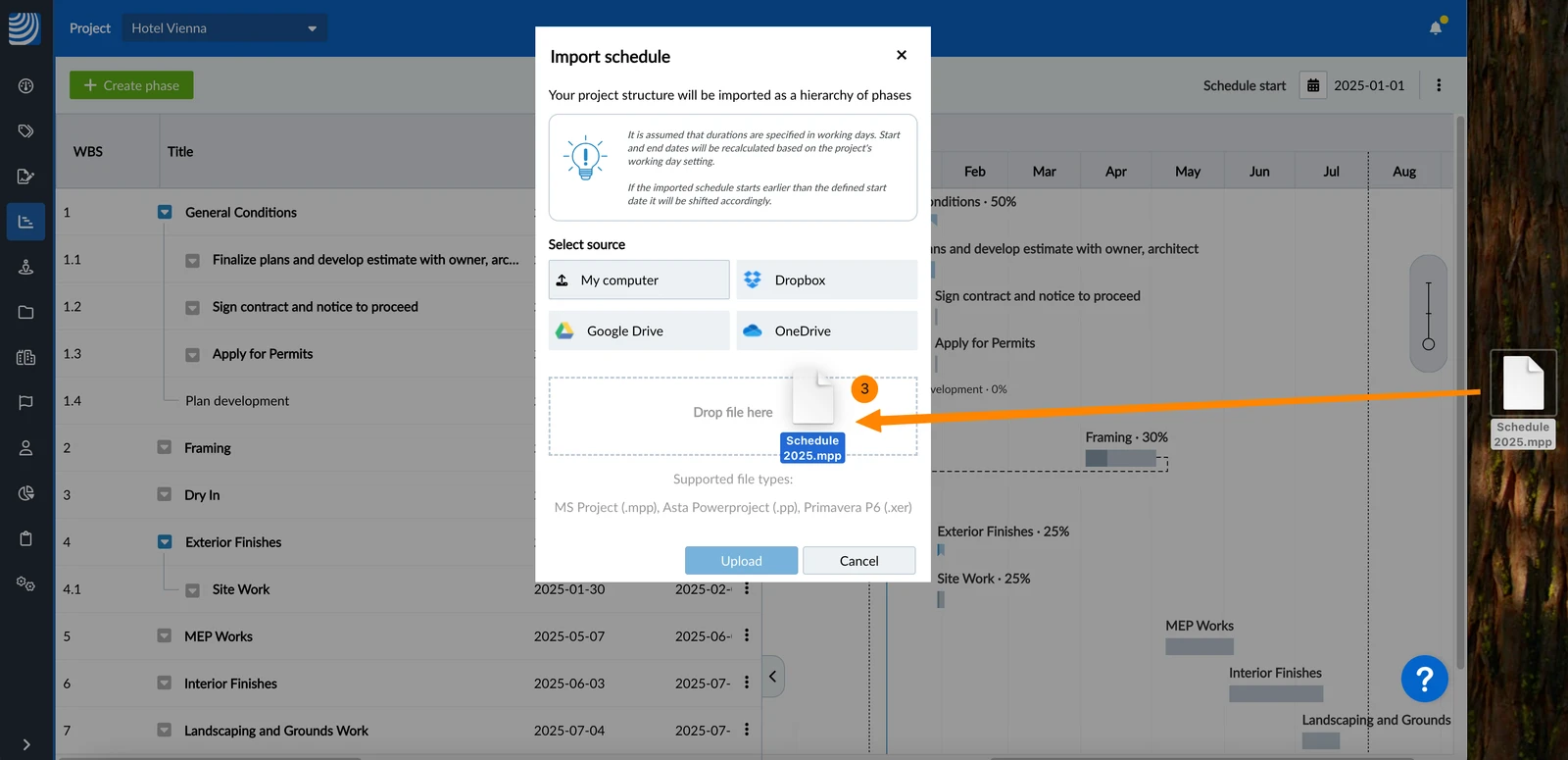Cancel the import schedule dialog
Screen dimensions: 1568x760
point(859,561)
